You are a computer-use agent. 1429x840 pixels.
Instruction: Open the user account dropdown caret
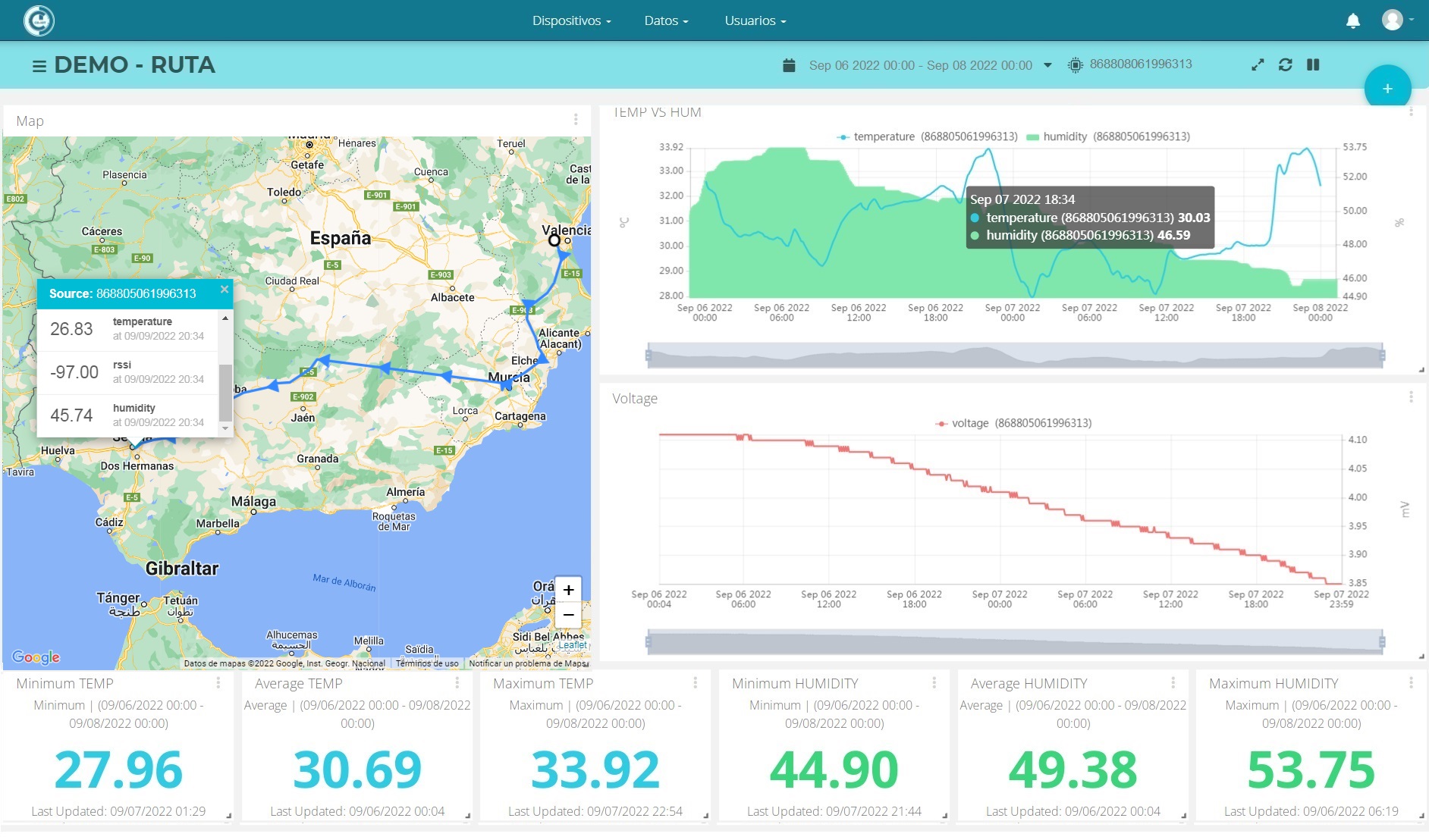pyautogui.click(x=1411, y=20)
